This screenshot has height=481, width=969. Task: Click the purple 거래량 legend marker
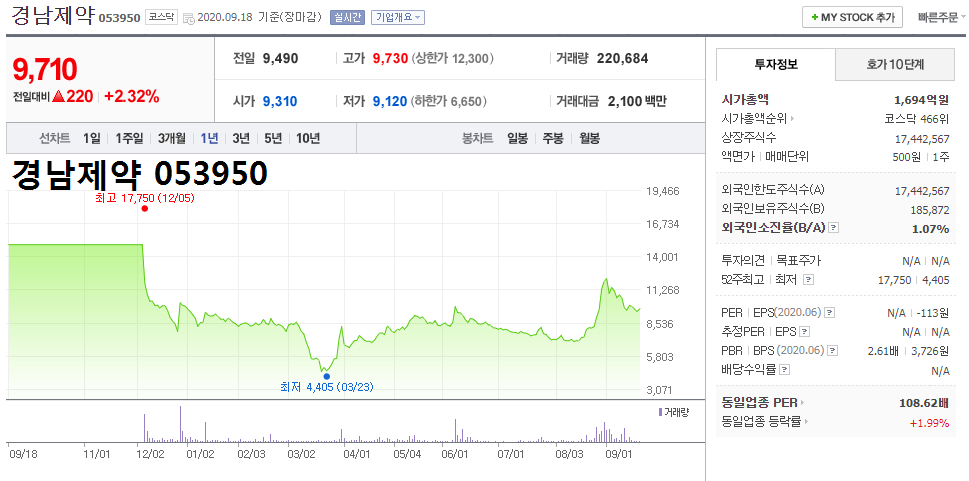pos(661,412)
